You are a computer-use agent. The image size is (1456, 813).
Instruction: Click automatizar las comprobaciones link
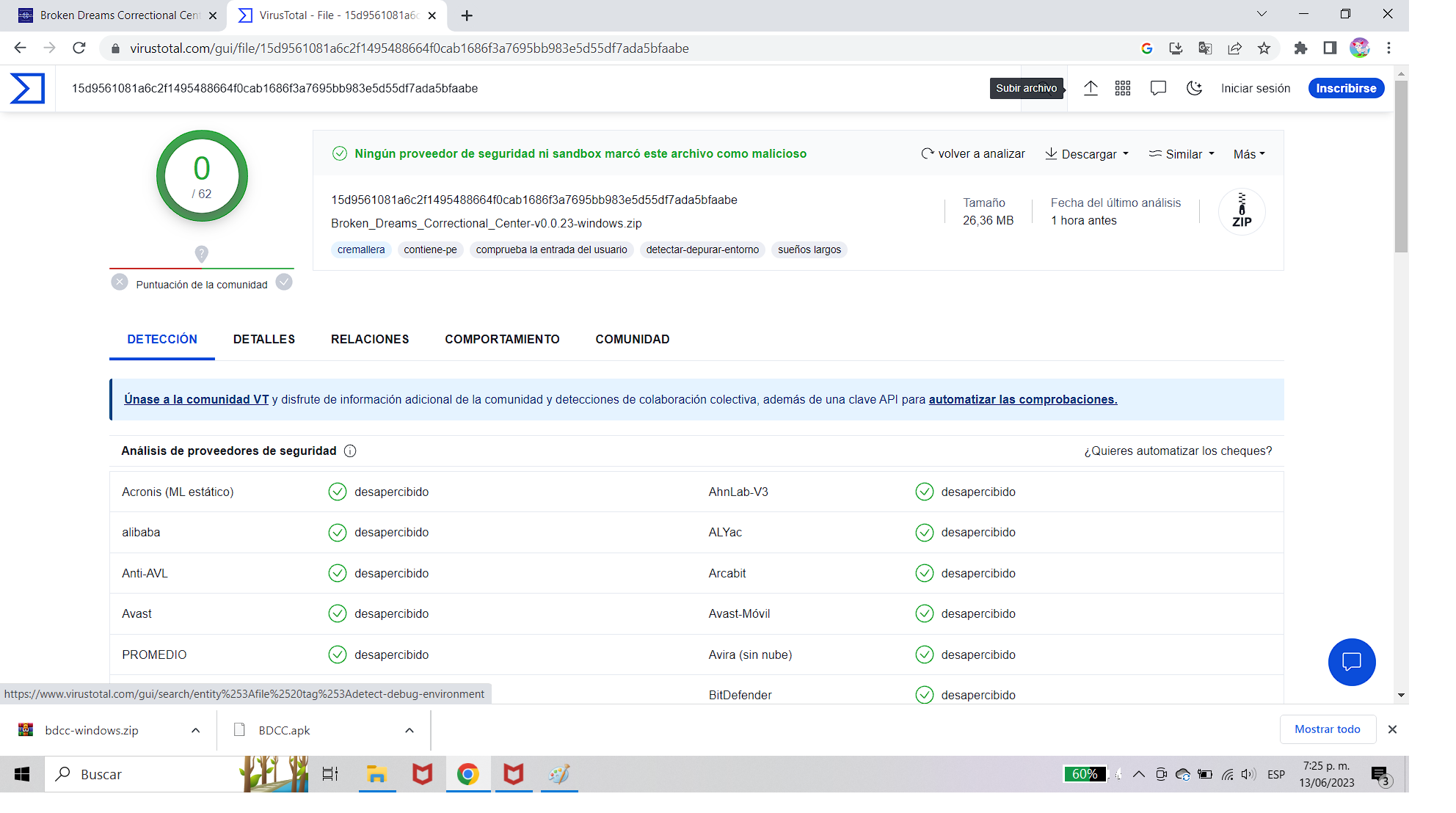[x=1023, y=399]
